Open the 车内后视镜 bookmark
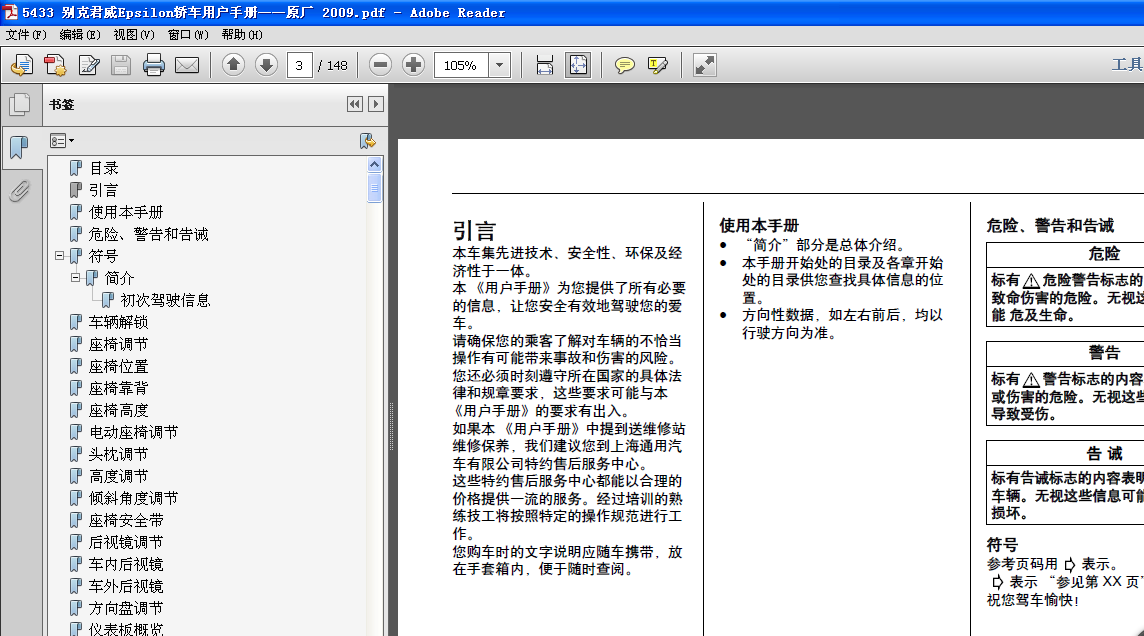The height and width of the screenshot is (636, 1144). [126, 564]
